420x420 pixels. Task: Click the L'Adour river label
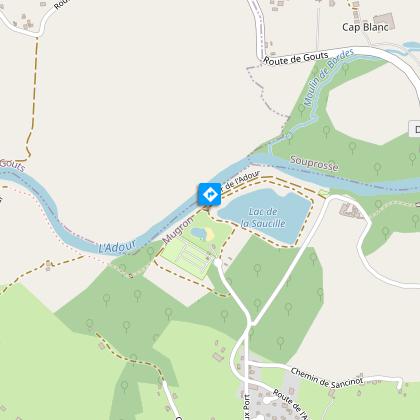[x=117, y=247]
